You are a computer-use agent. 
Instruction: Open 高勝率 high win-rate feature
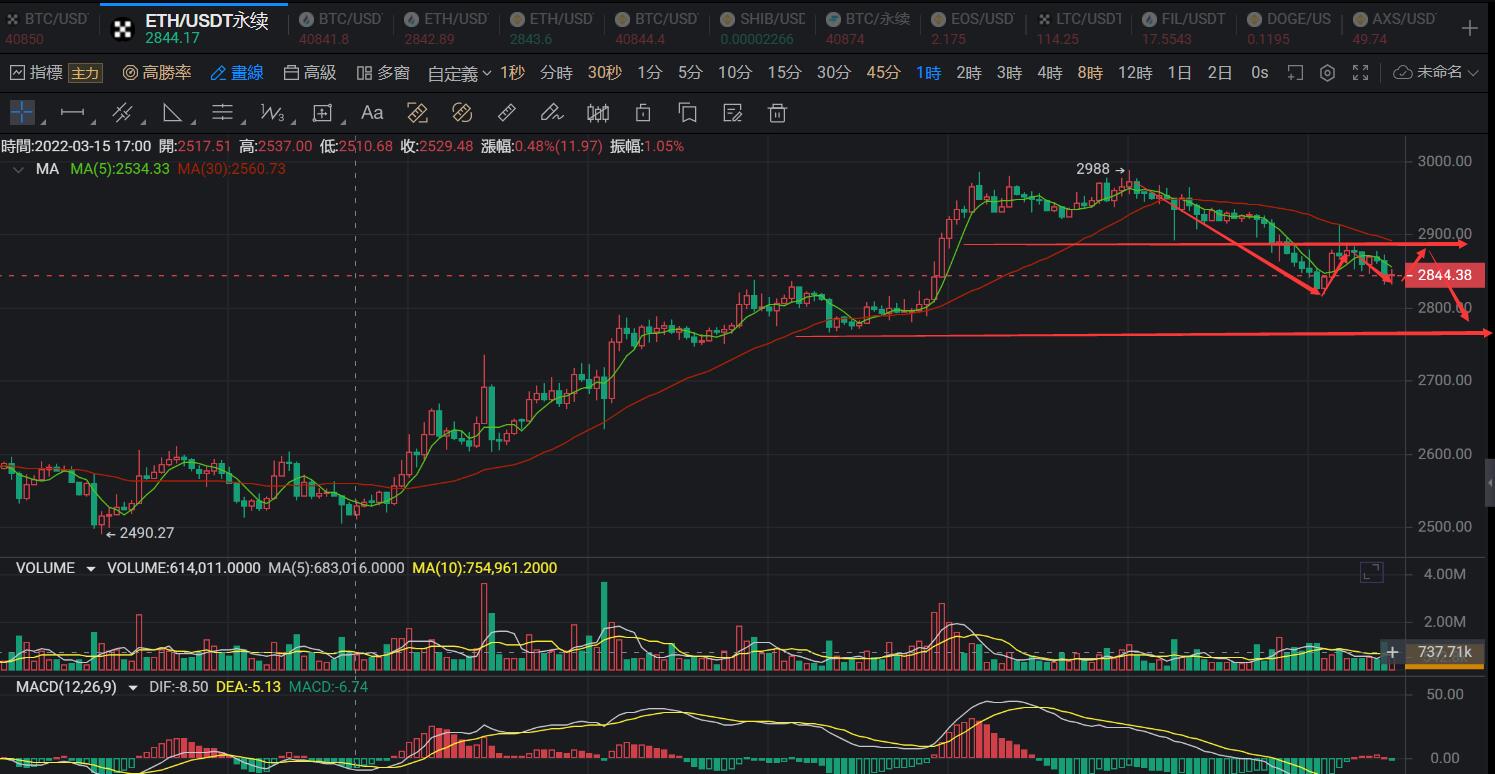(157, 73)
